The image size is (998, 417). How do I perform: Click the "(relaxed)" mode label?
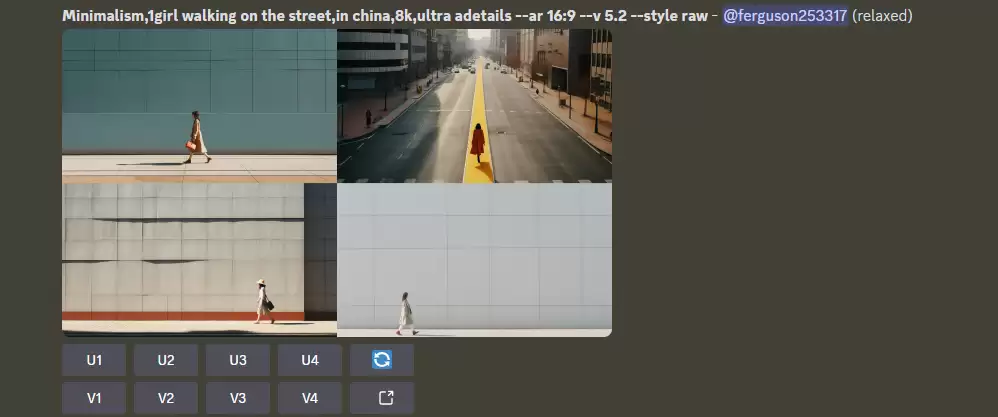[x=882, y=16]
